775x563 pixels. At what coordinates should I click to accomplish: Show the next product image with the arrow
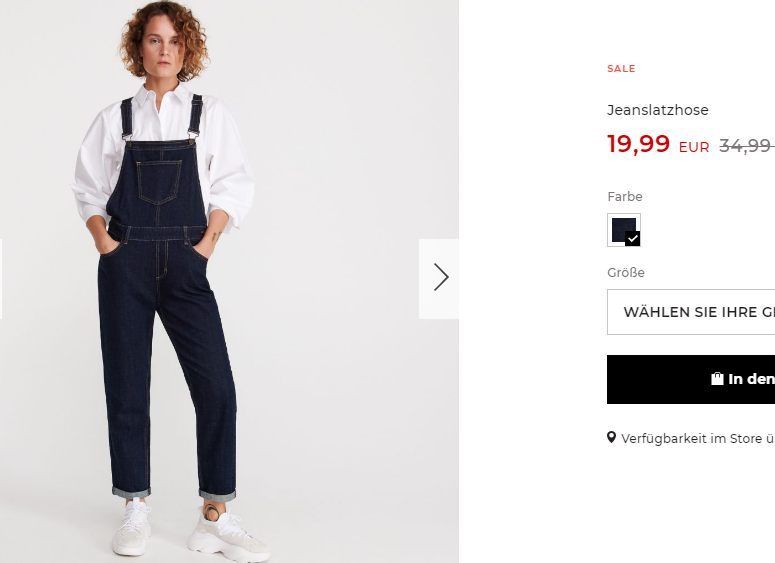pyautogui.click(x=439, y=279)
